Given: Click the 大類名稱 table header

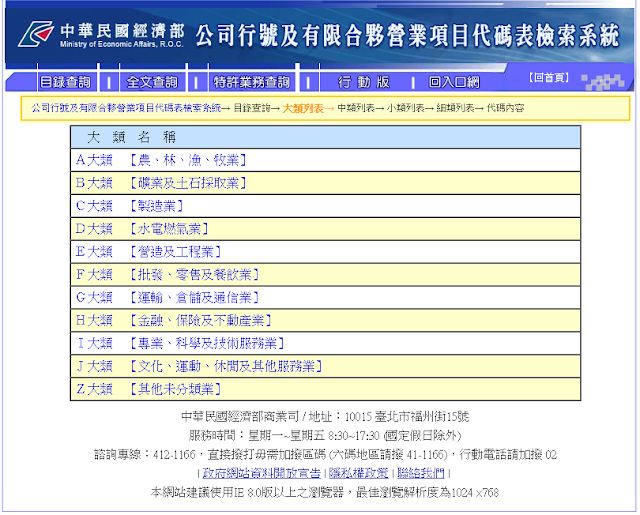Looking at the screenshot, I should coord(325,137).
